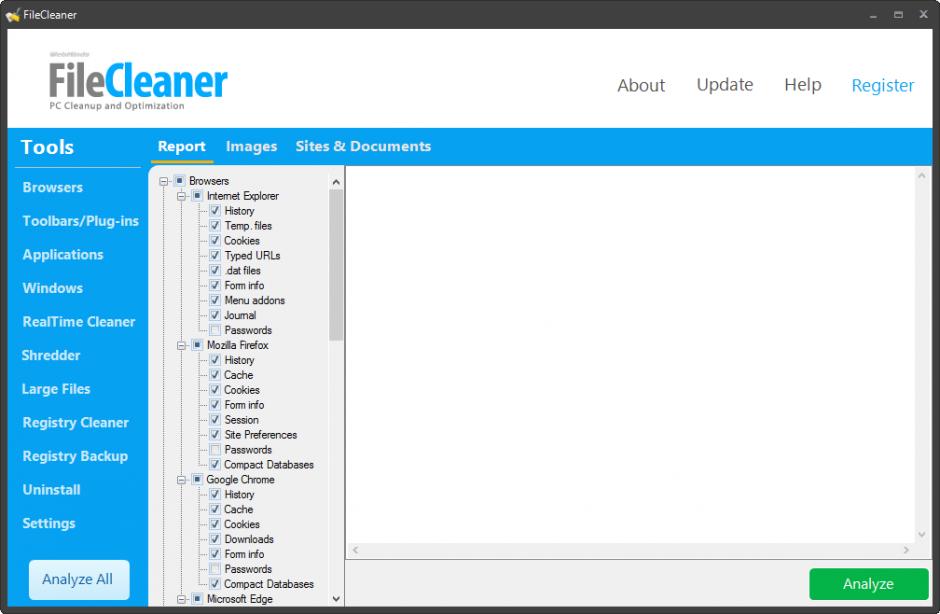Uncheck Typed URLs checkbox
The width and height of the screenshot is (940, 614).
[215, 255]
